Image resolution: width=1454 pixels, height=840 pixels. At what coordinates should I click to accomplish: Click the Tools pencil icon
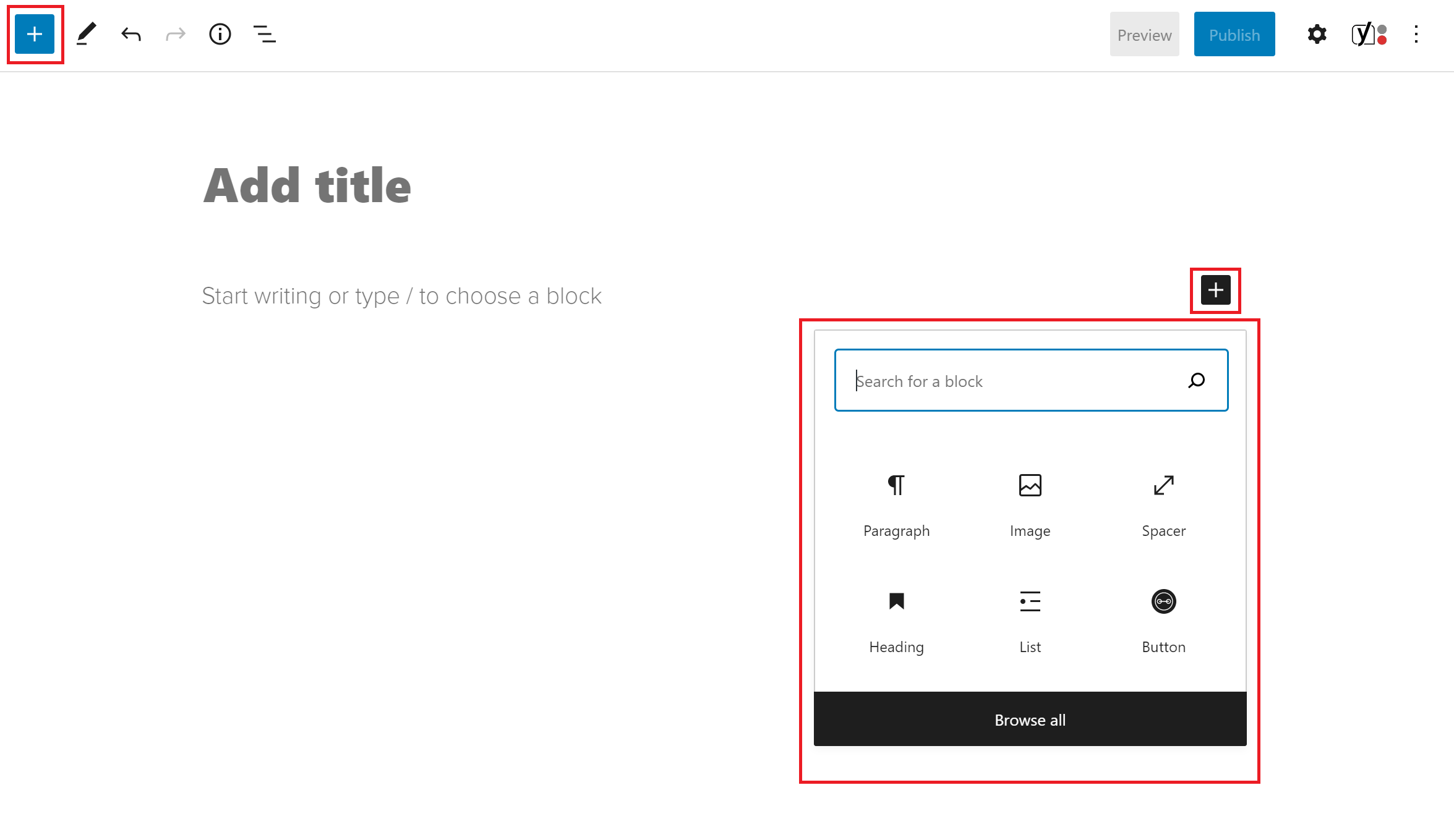tap(86, 34)
